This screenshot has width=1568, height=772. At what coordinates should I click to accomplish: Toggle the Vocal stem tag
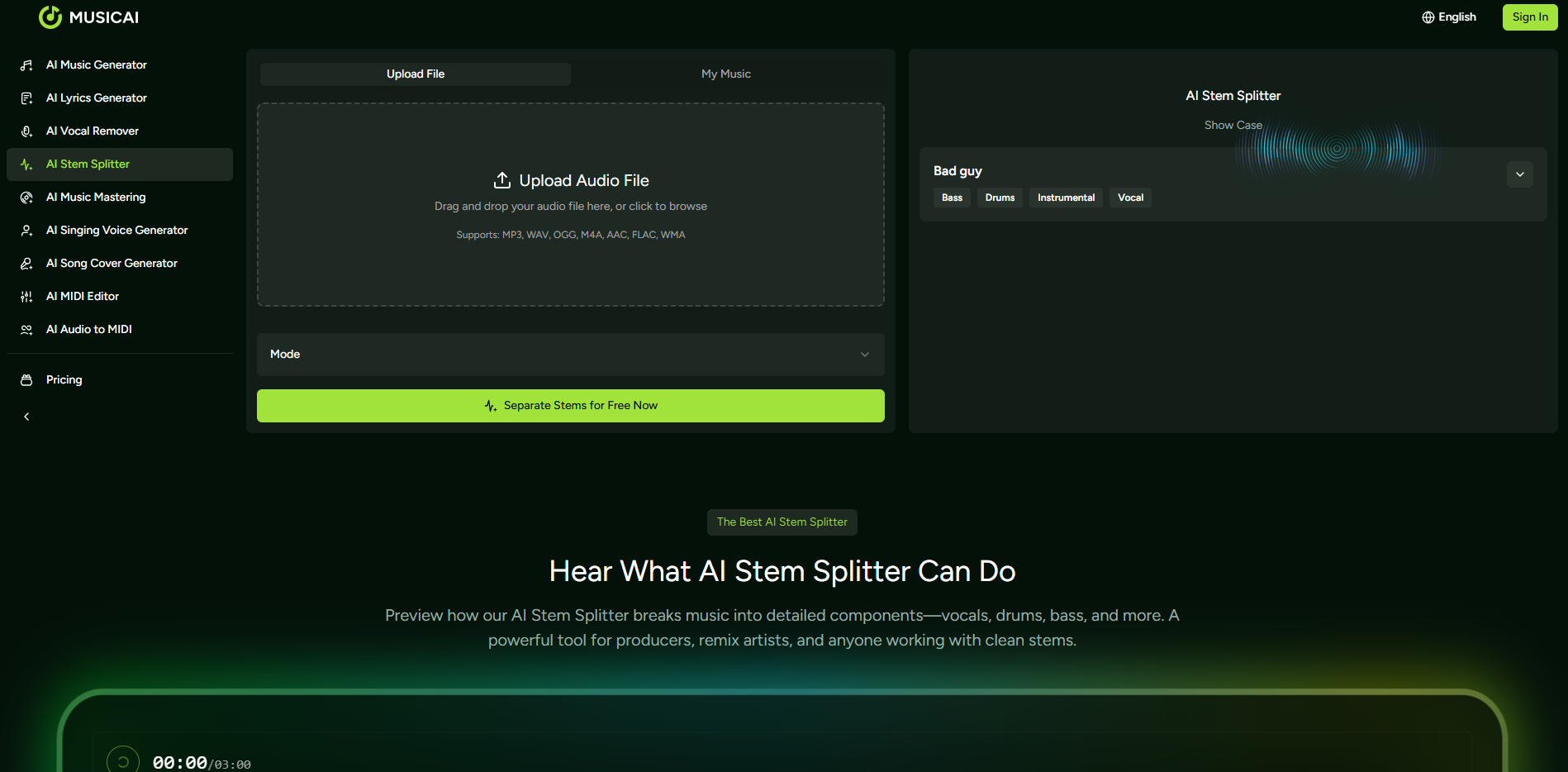click(x=1130, y=198)
